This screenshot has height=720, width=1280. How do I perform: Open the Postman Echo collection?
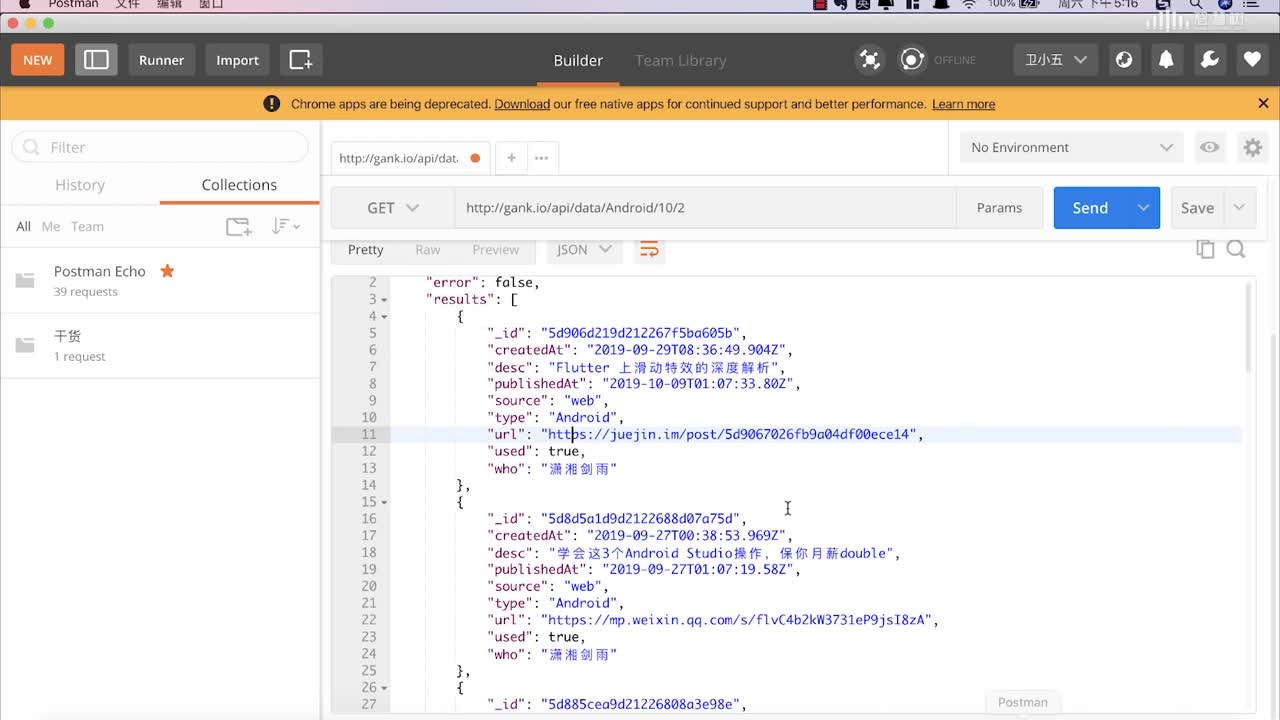coord(160,280)
